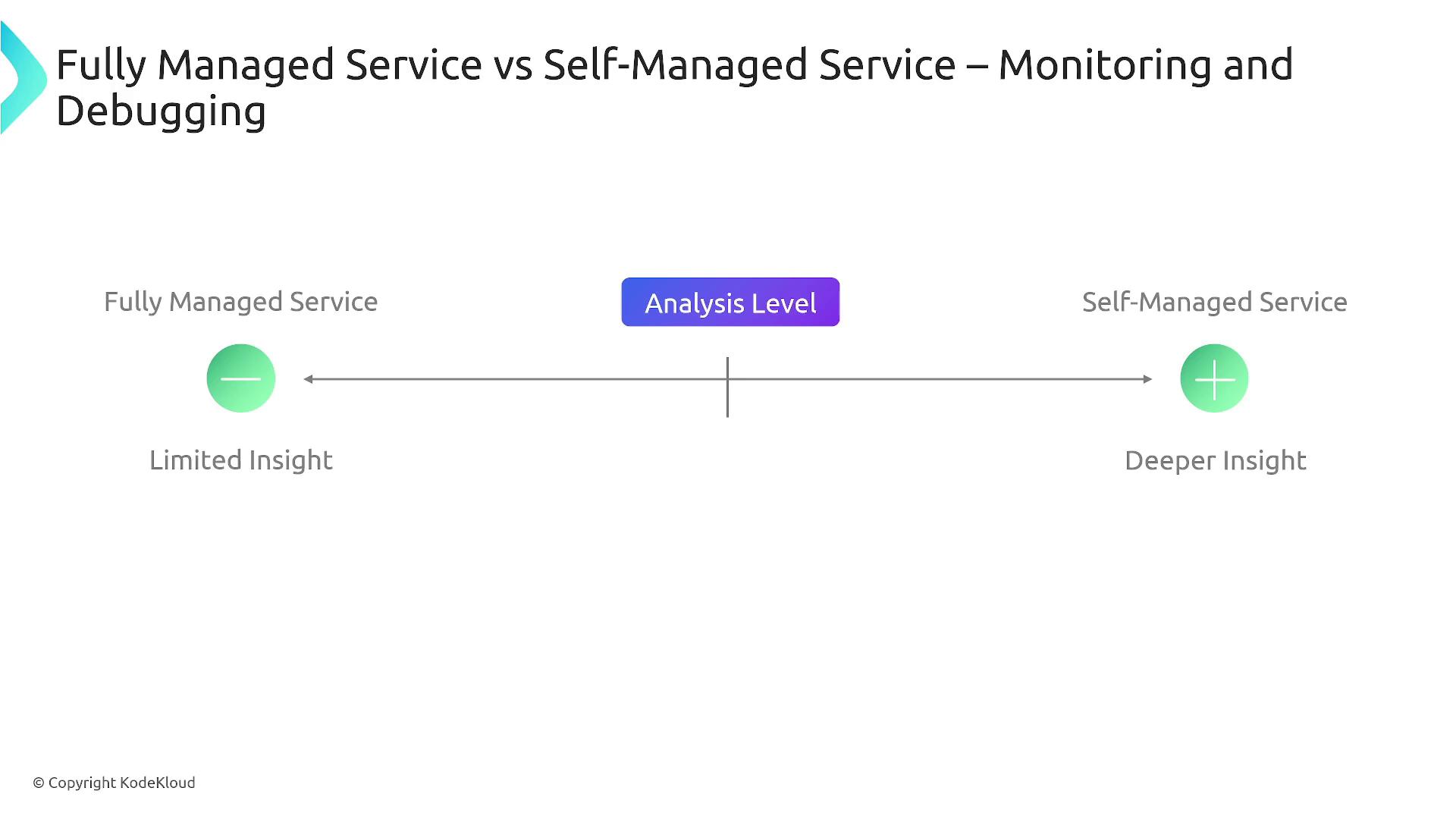Click the Limited Insight caption
The height and width of the screenshot is (819, 1456).
[x=240, y=460]
